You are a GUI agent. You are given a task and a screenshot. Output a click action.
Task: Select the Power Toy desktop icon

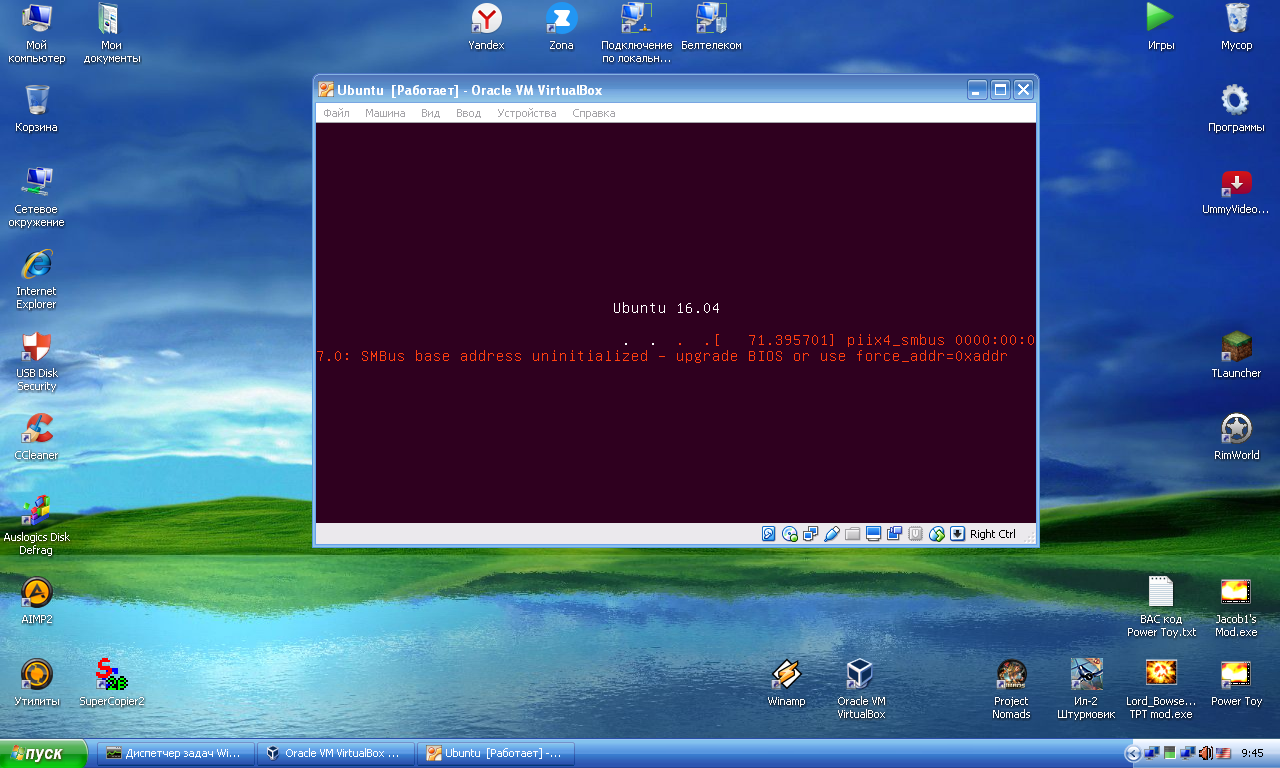tap(1237, 682)
